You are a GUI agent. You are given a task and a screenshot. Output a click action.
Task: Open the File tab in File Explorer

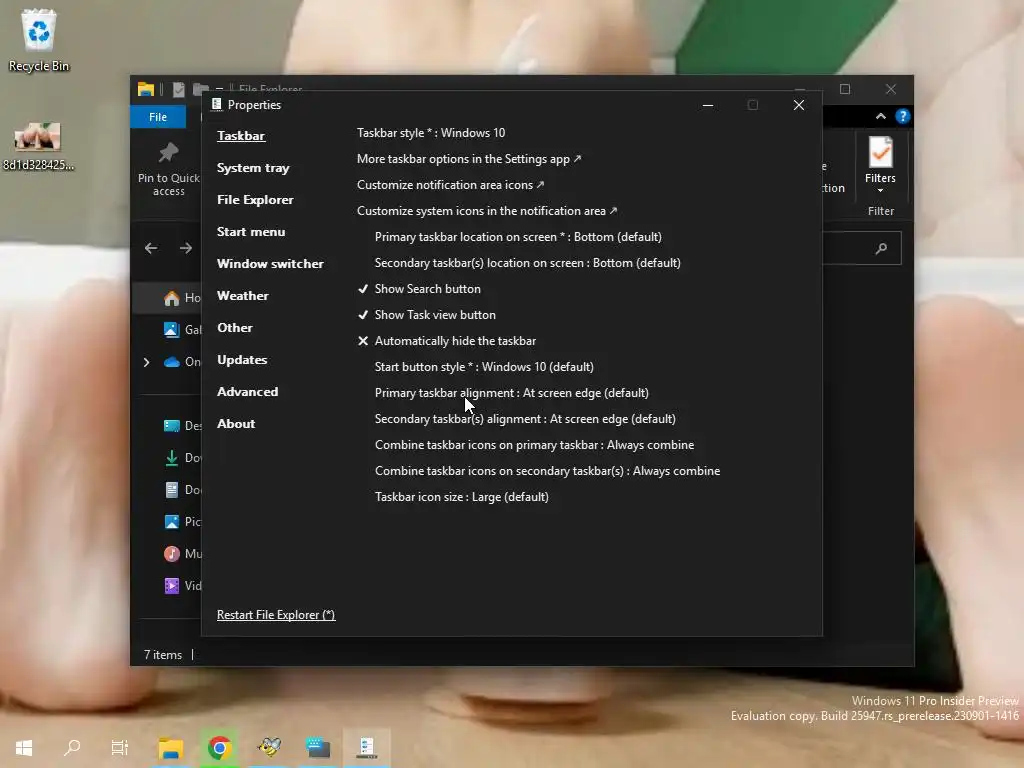(x=158, y=117)
